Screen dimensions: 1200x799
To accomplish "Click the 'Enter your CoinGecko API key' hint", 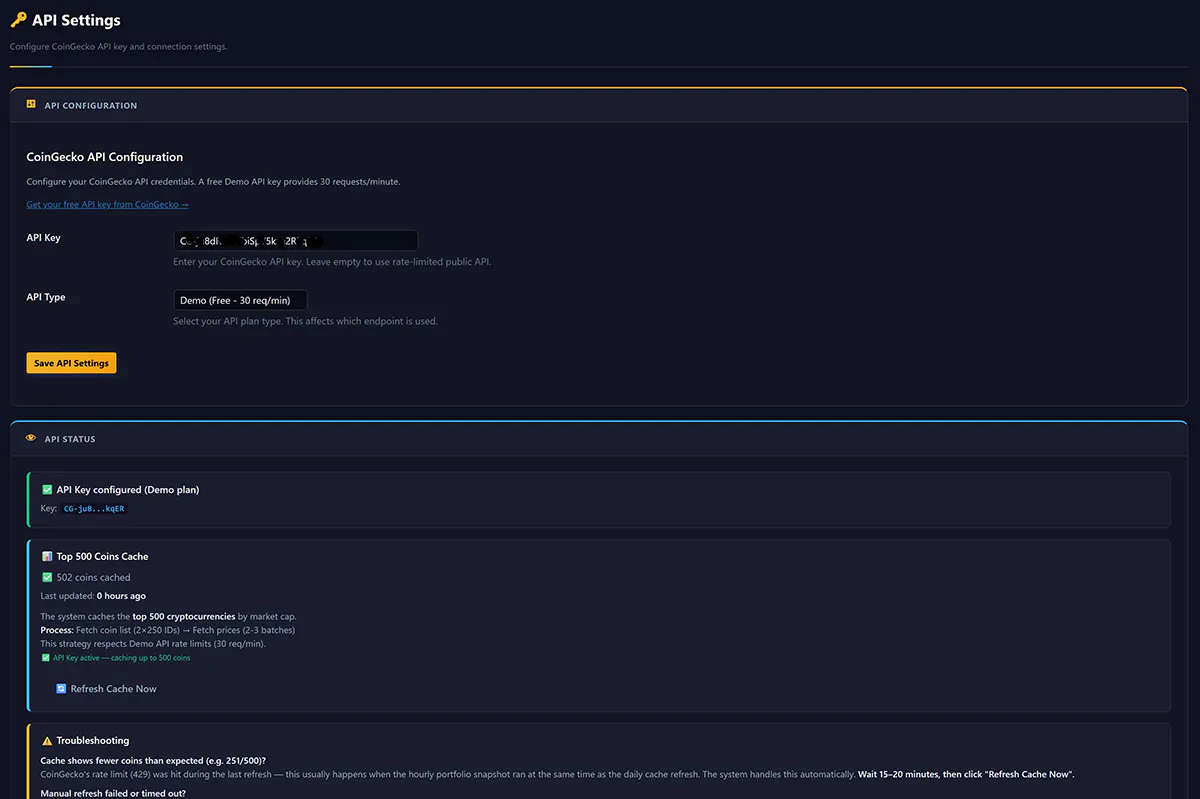I will click(332, 262).
